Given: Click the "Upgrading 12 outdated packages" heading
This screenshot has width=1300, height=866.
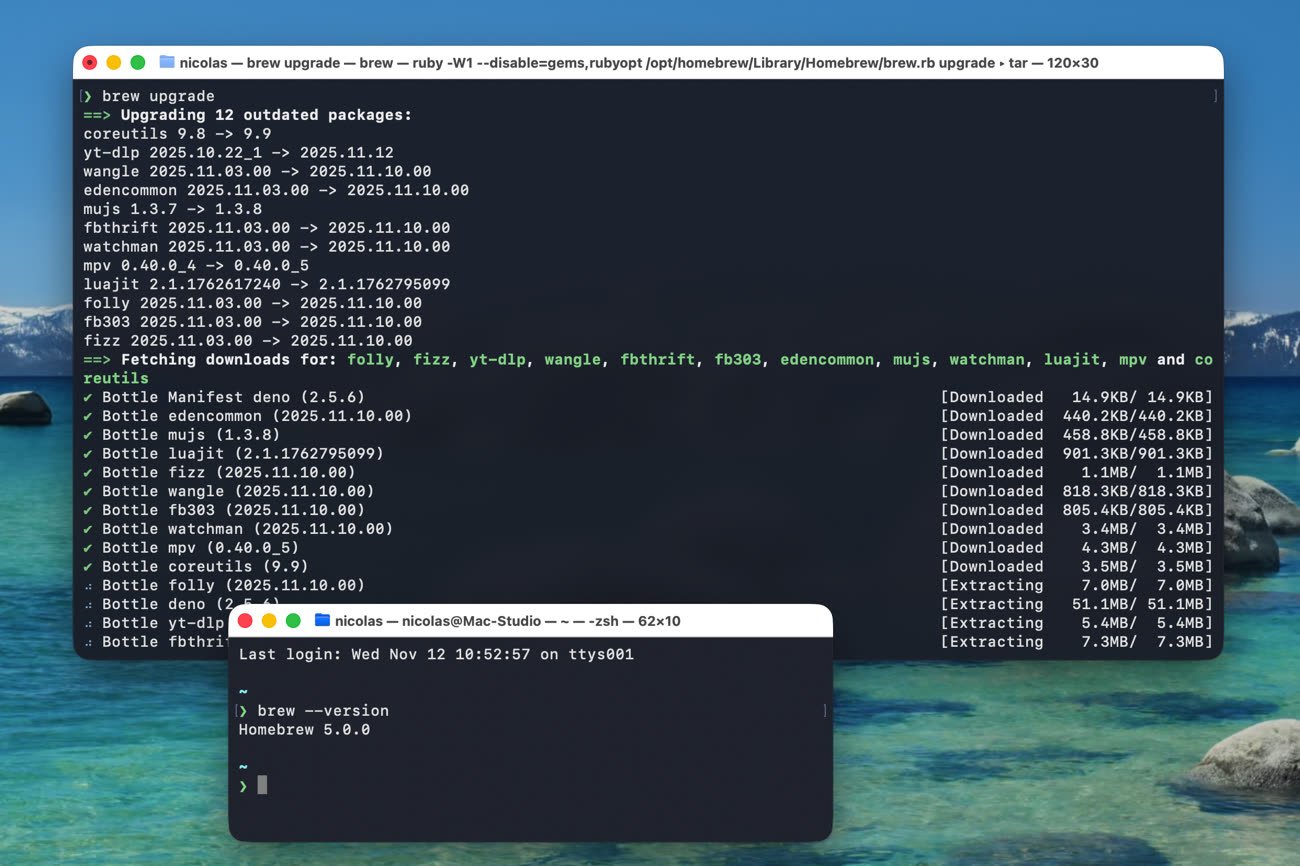Looking at the screenshot, I should (265, 115).
